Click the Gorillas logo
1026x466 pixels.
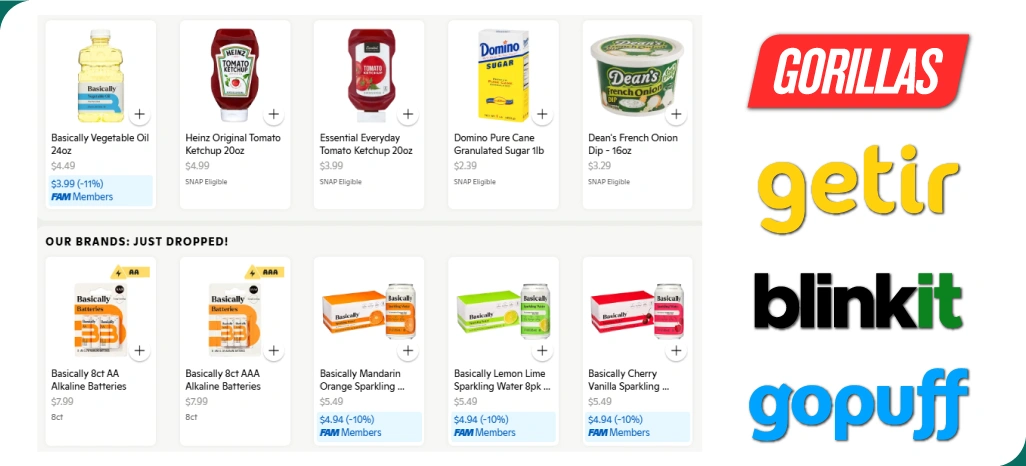coord(858,71)
